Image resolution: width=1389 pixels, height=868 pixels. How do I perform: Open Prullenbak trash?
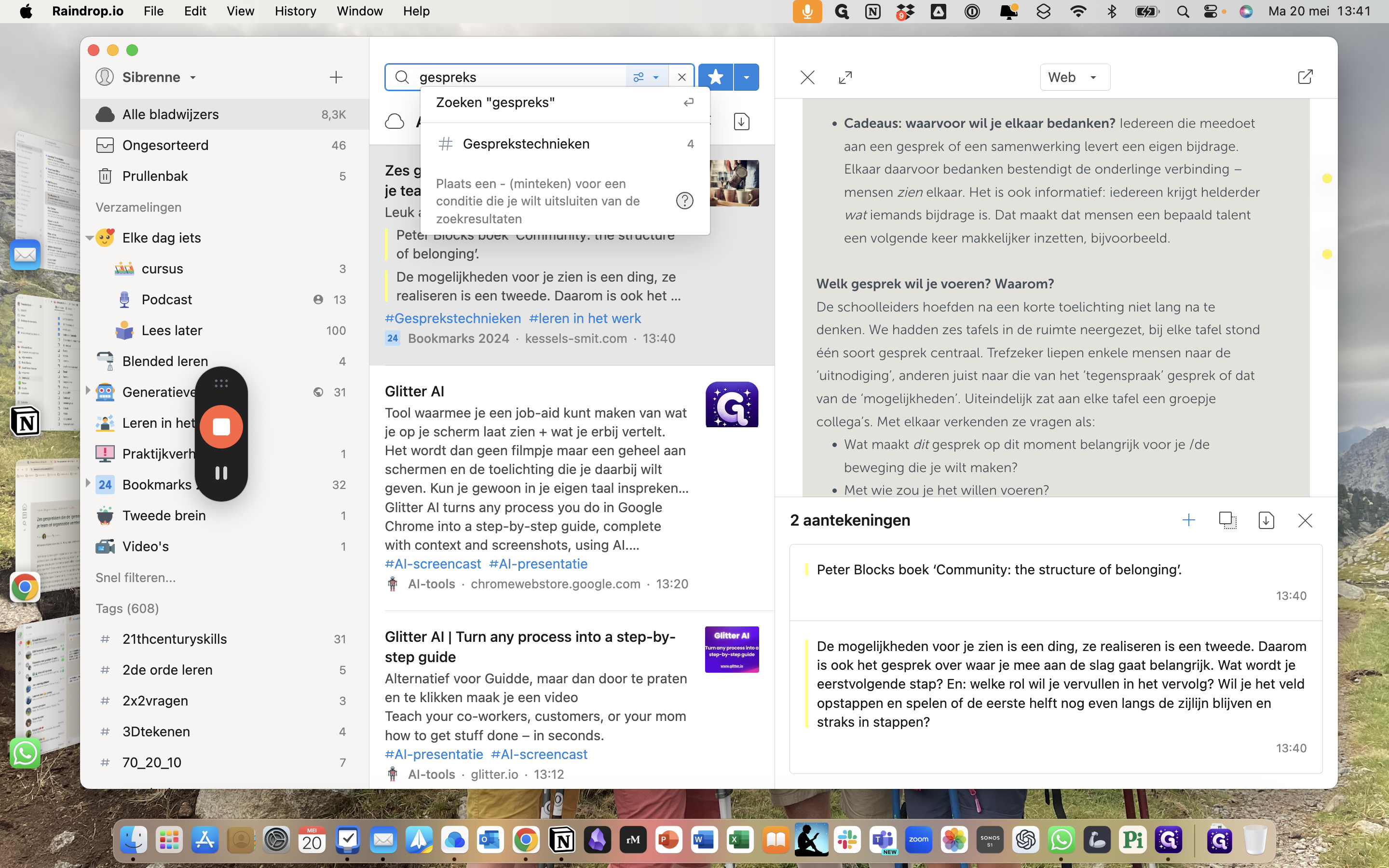pos(224,176)
